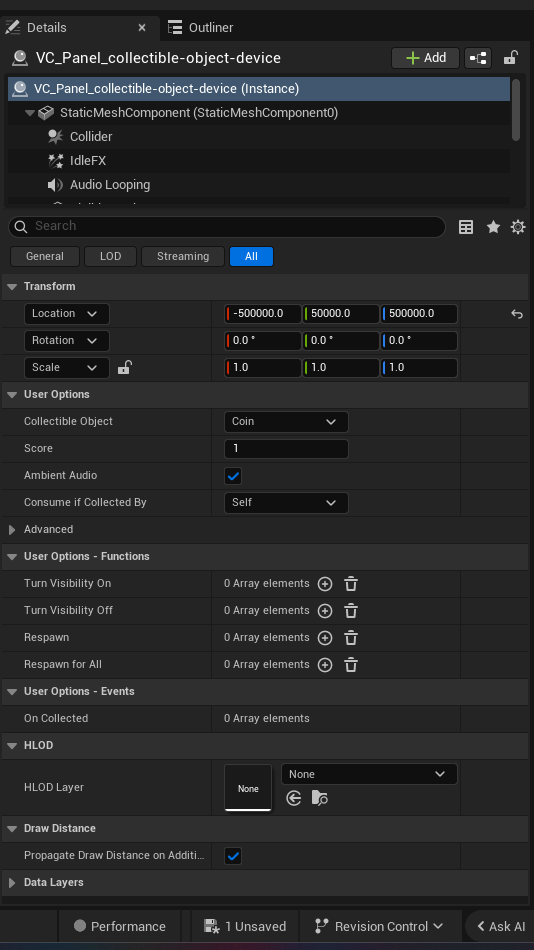This screenshot has height=950, width=534.
Task: Open Details view settings gear icon
Action: pyautogui.click(x=518, y=227)
